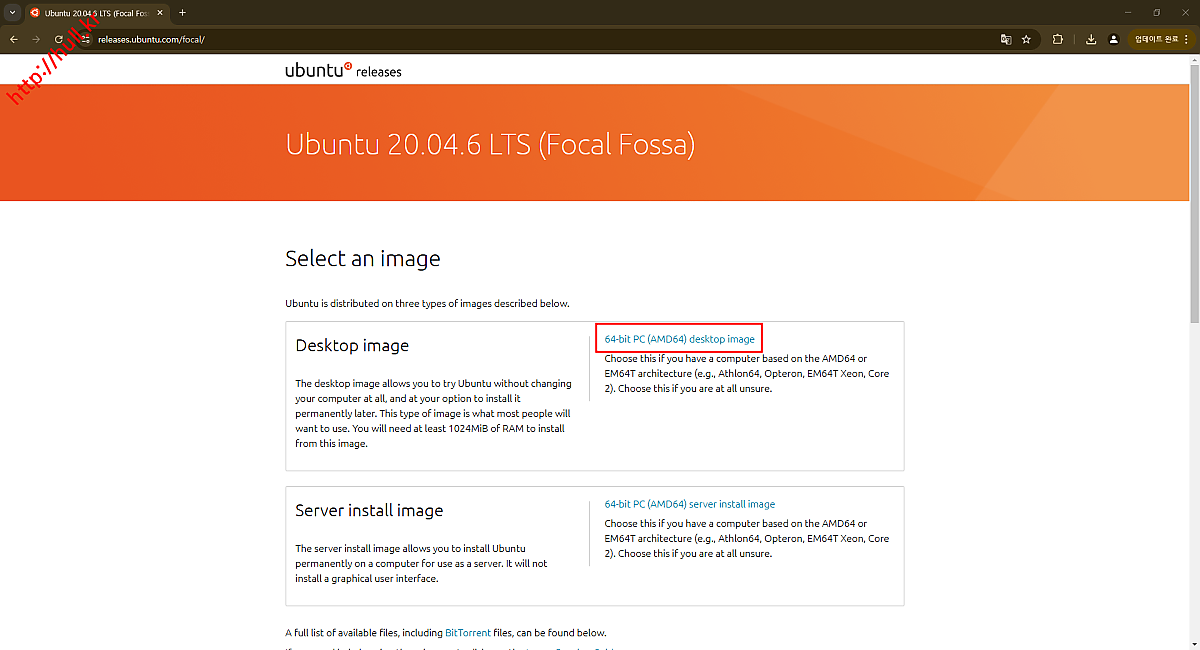Click the browser update complete button
The width and height of the screenshot is (1200, 650).
point(1157,39)
